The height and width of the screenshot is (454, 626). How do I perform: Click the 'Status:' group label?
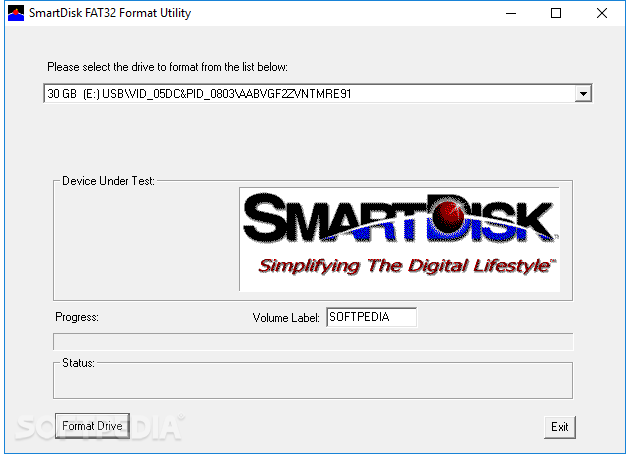coord(78,363)
